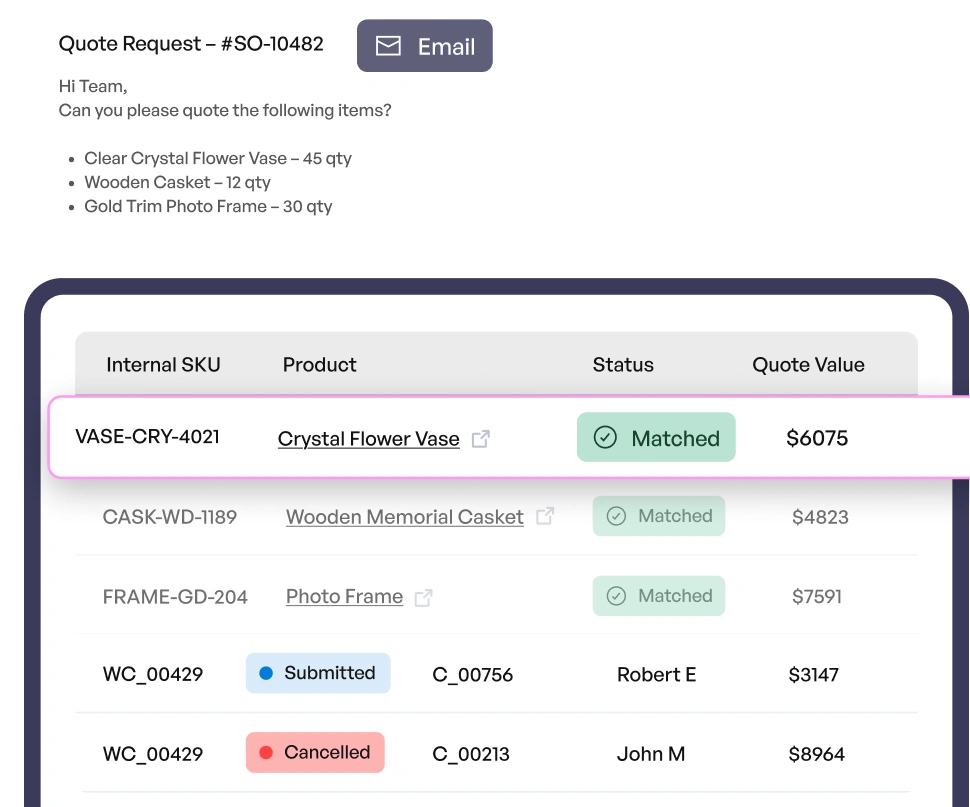This screenshot has height=807, width=970.
Task: Sort by Product column header
Action: coord(319,365)
